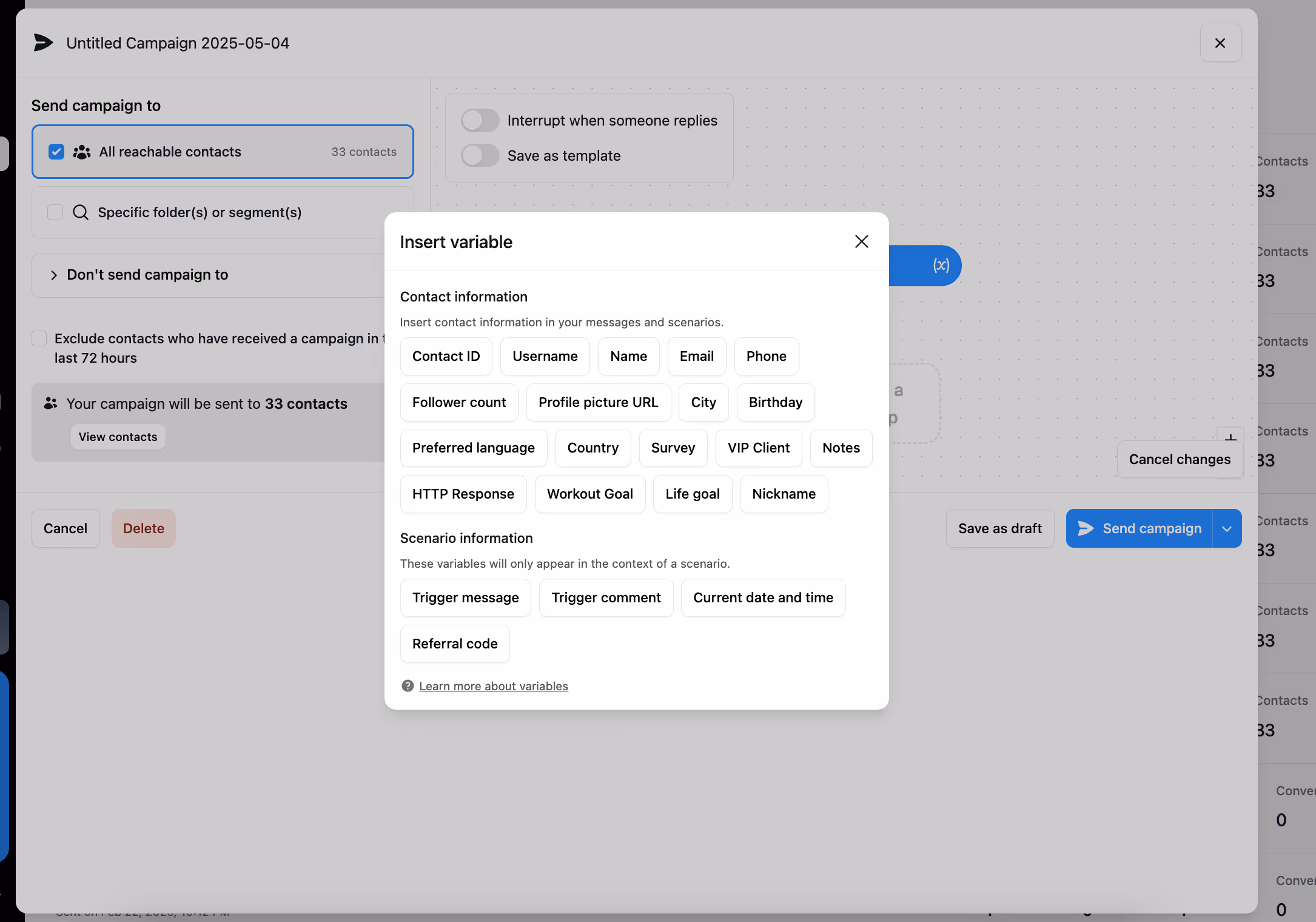The width and height of the screenshot is (1316, 922).
Task: Click the View contacts button
Action: pos(118,437)
